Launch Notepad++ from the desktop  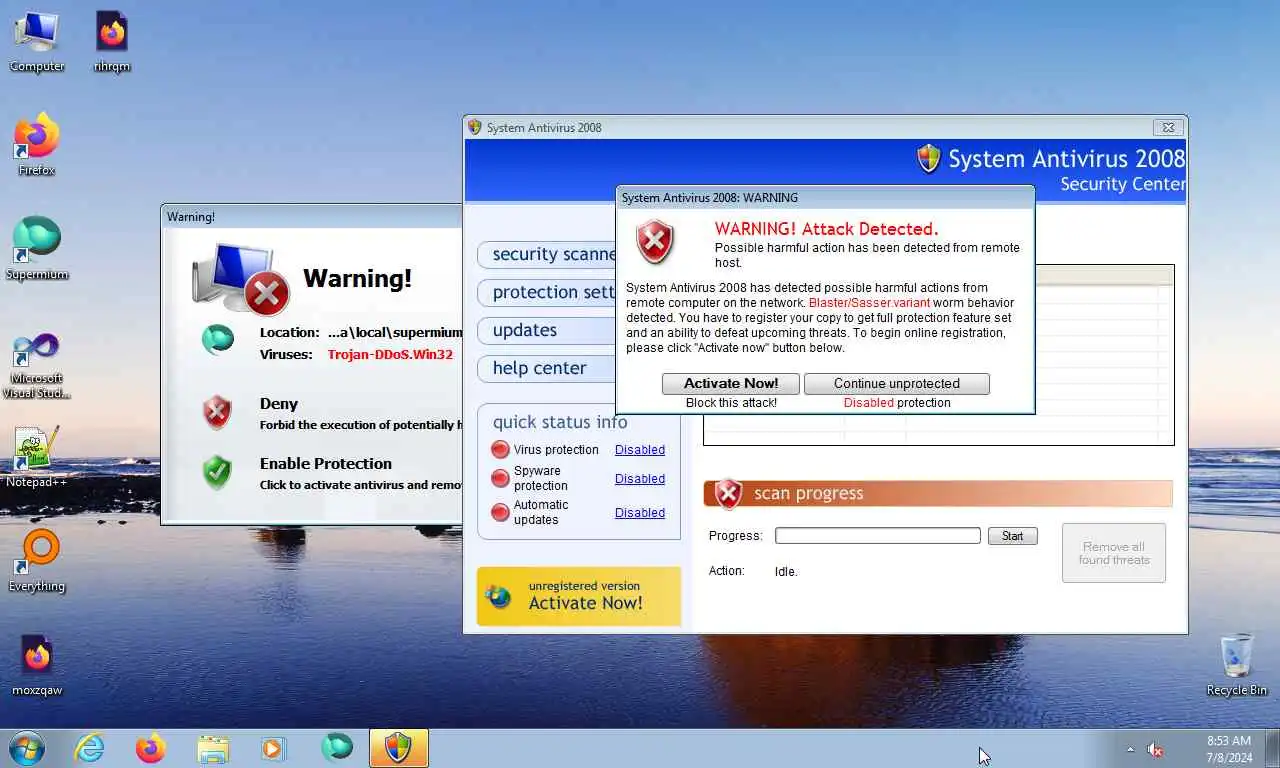tap(37, 457)
